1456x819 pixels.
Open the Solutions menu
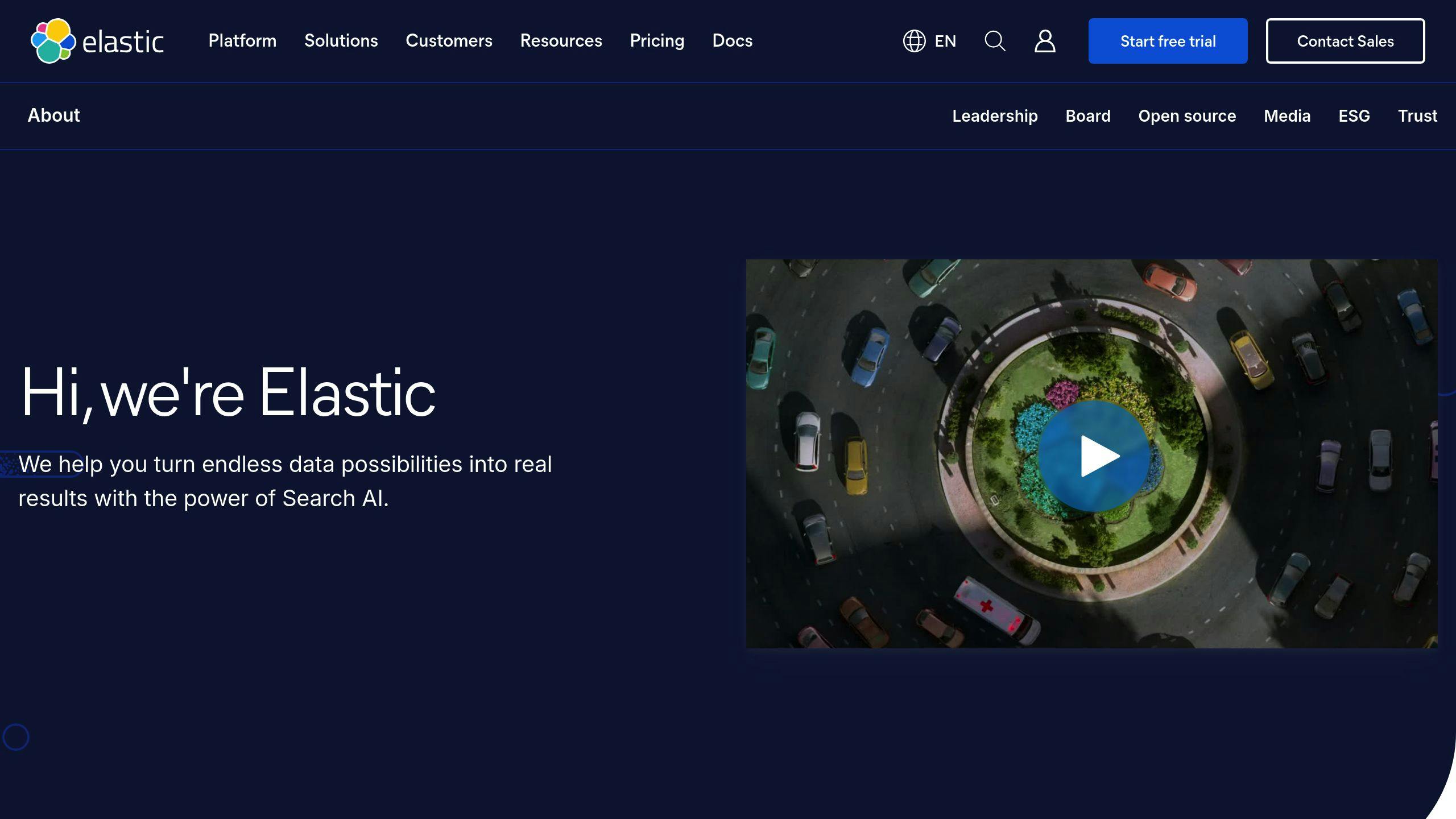pyautogui.click(x=341, y=41)
